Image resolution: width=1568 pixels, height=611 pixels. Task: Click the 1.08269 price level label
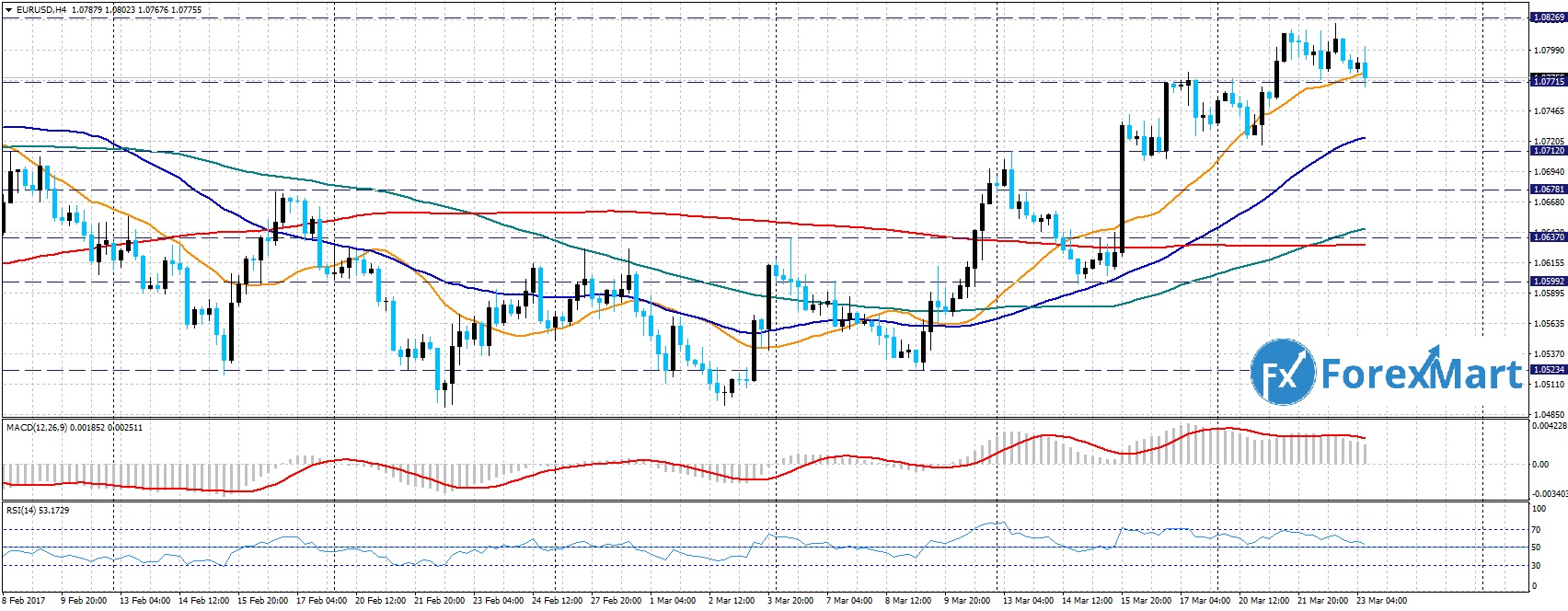tap(1547, 17)
